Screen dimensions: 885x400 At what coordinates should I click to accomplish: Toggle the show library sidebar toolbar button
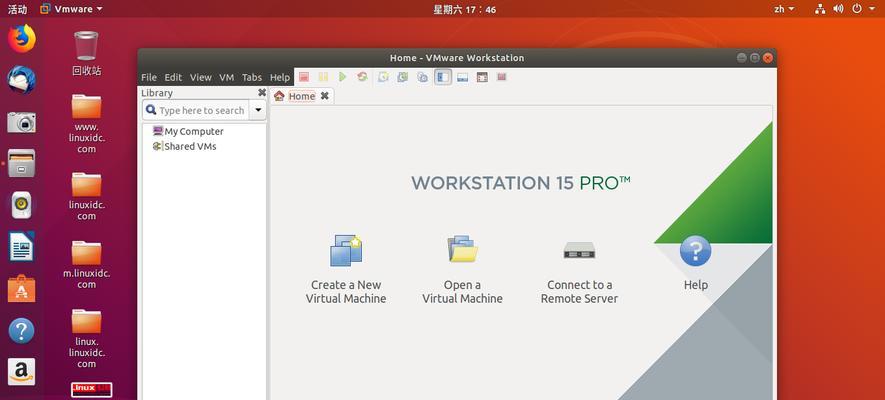[443, 77]
